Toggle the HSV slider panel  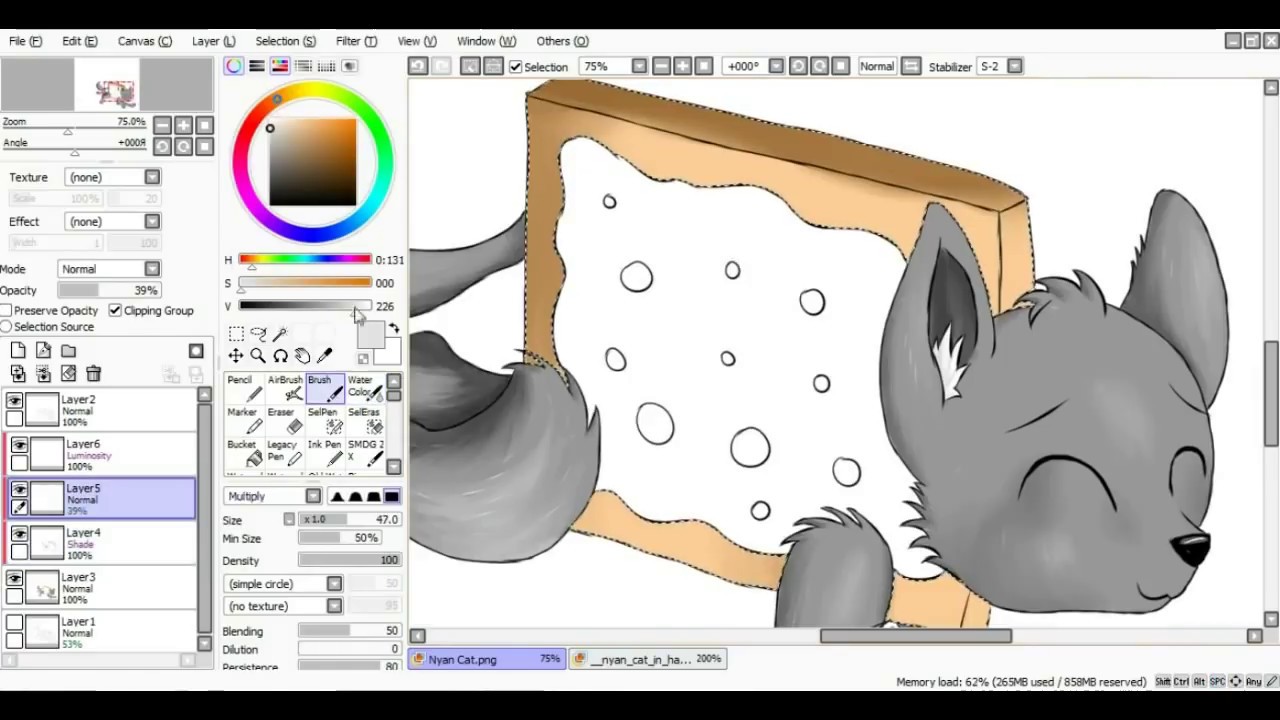(x=280, y=66)
